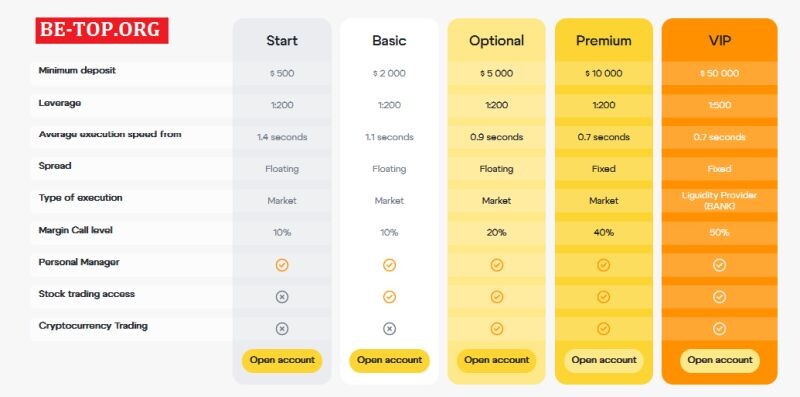The width and height of the screenshot is (800, 397).
Task: Open account for the Optional plan
Action: [496, 360]
